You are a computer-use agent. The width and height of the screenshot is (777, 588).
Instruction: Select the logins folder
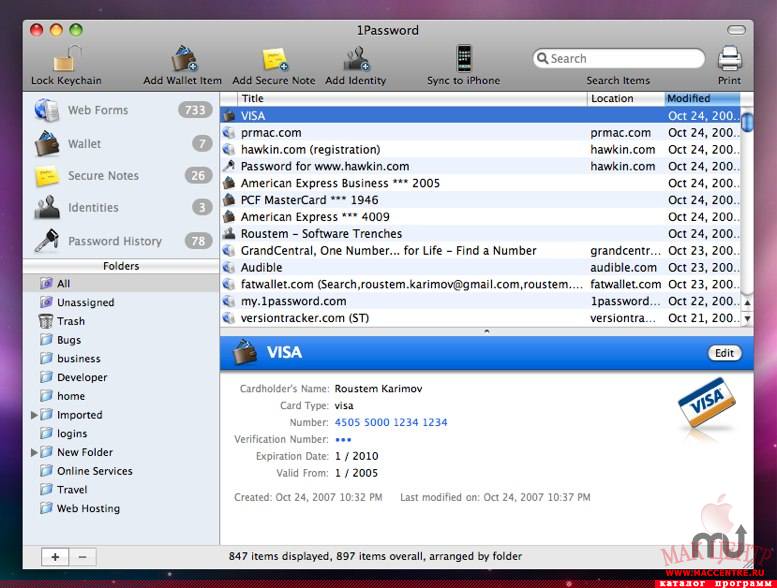(121, 433)
